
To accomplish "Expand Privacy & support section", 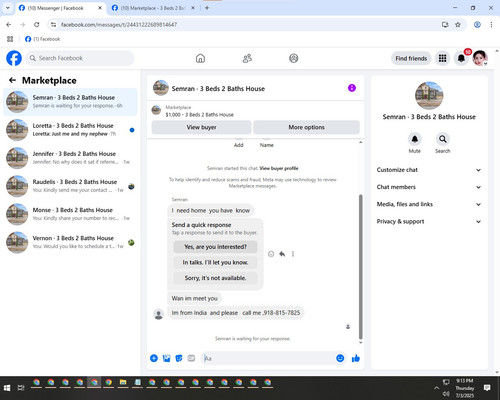I will 428,222.
